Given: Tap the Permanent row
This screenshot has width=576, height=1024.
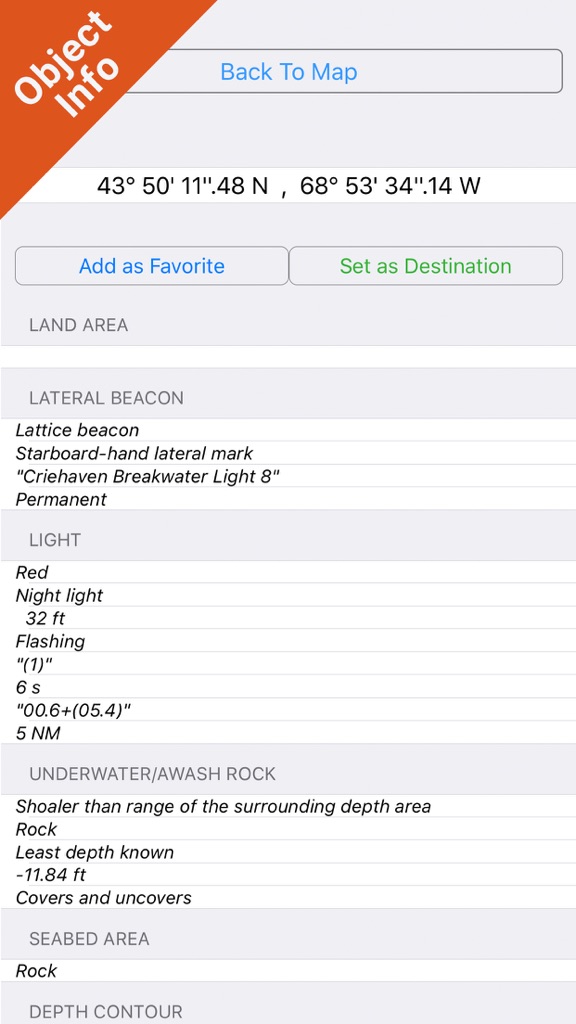Looking at the screenshot, I should click(288, 500).
